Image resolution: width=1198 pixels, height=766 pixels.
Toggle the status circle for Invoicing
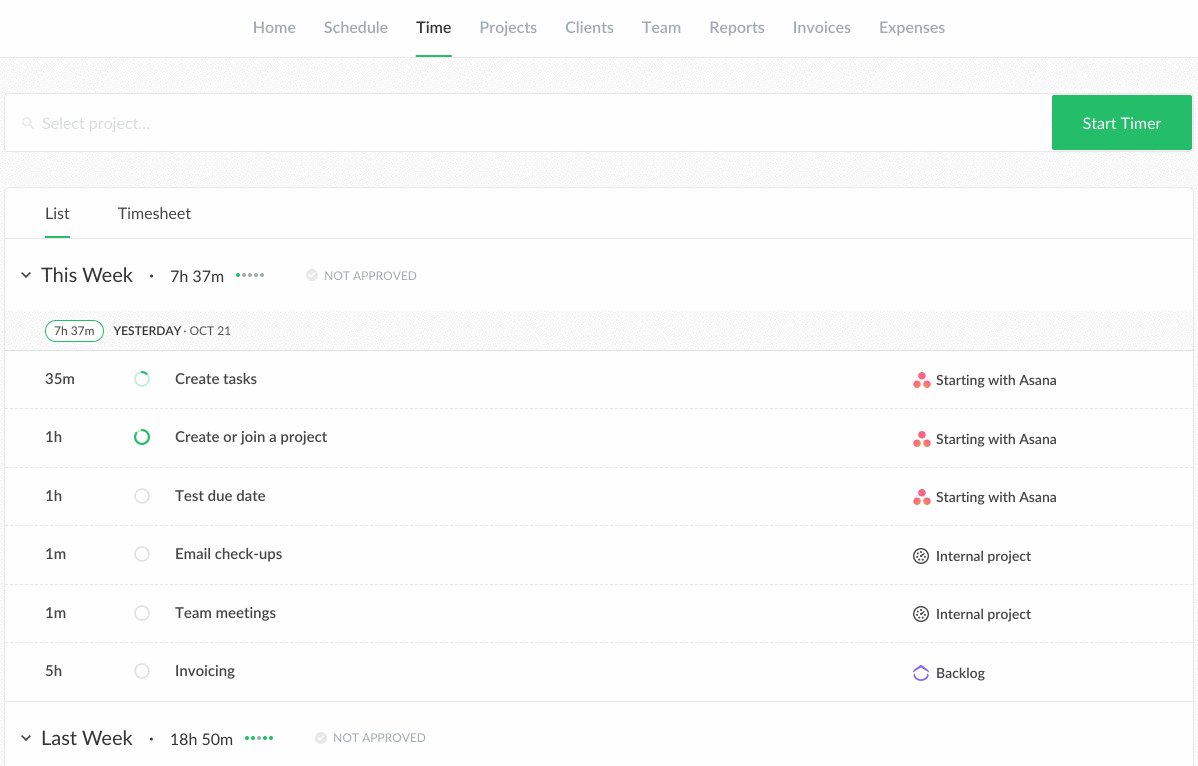[142, 671]
